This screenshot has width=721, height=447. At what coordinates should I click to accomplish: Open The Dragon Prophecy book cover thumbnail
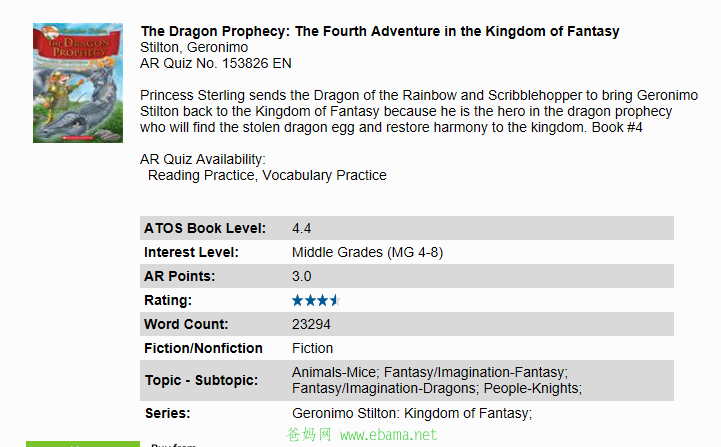point(78,83)
